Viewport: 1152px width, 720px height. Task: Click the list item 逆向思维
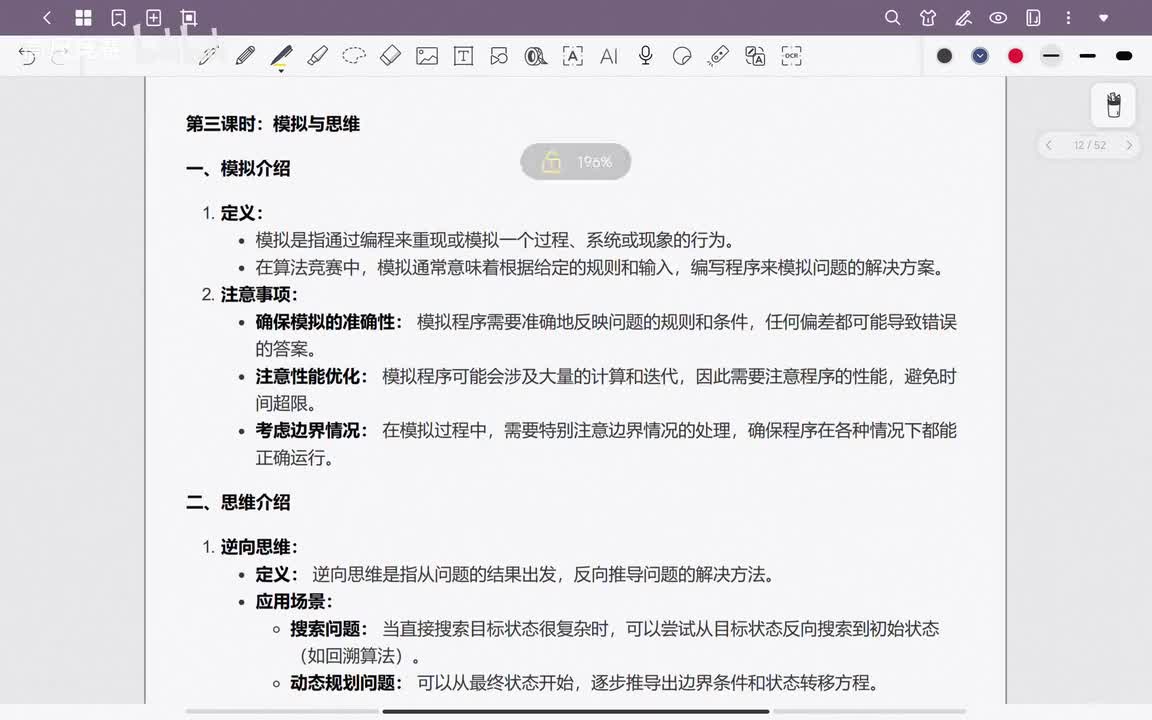pos(259,547)
